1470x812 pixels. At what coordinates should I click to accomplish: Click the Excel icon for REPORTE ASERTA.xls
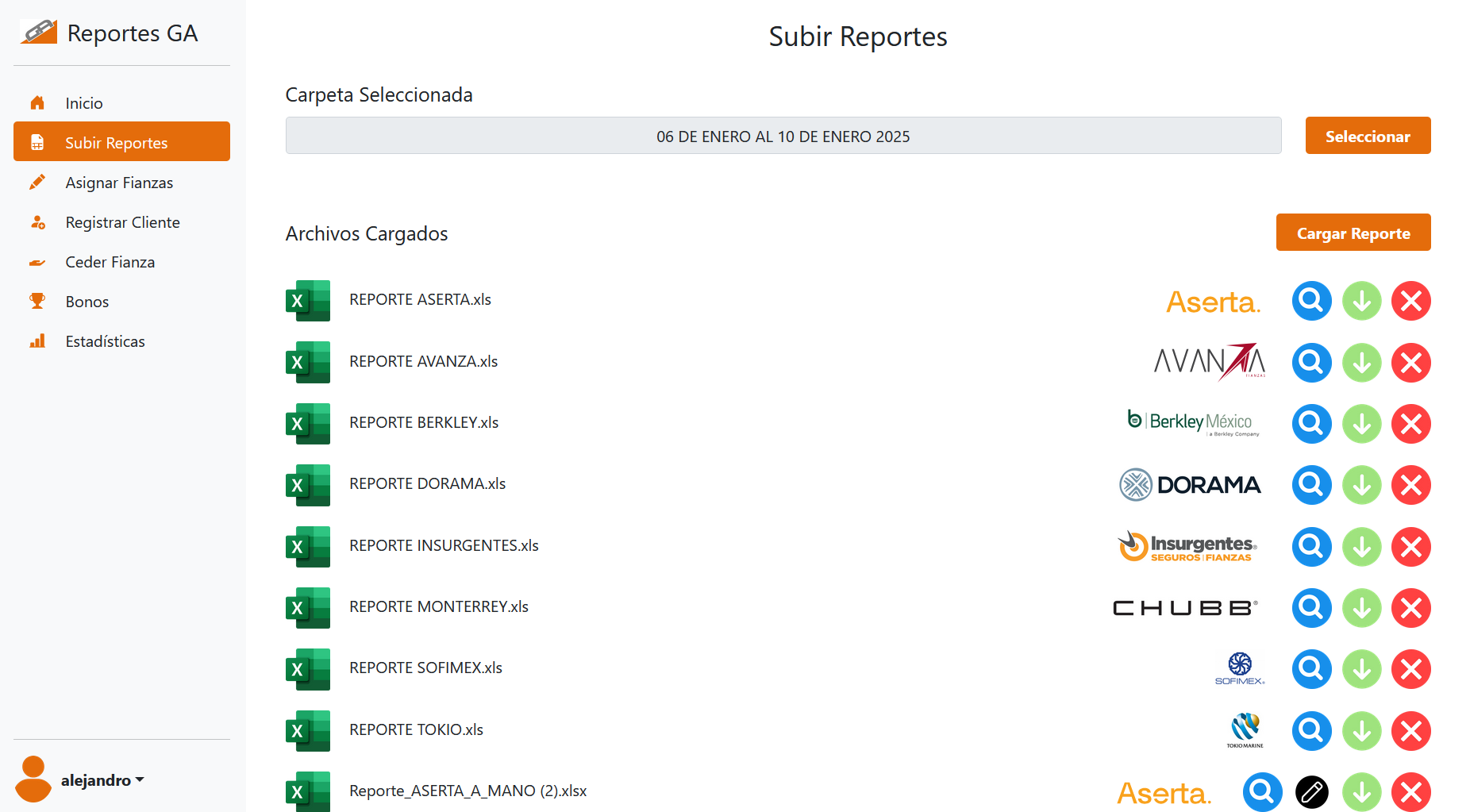pyautogui.click(x=307, y=301)
